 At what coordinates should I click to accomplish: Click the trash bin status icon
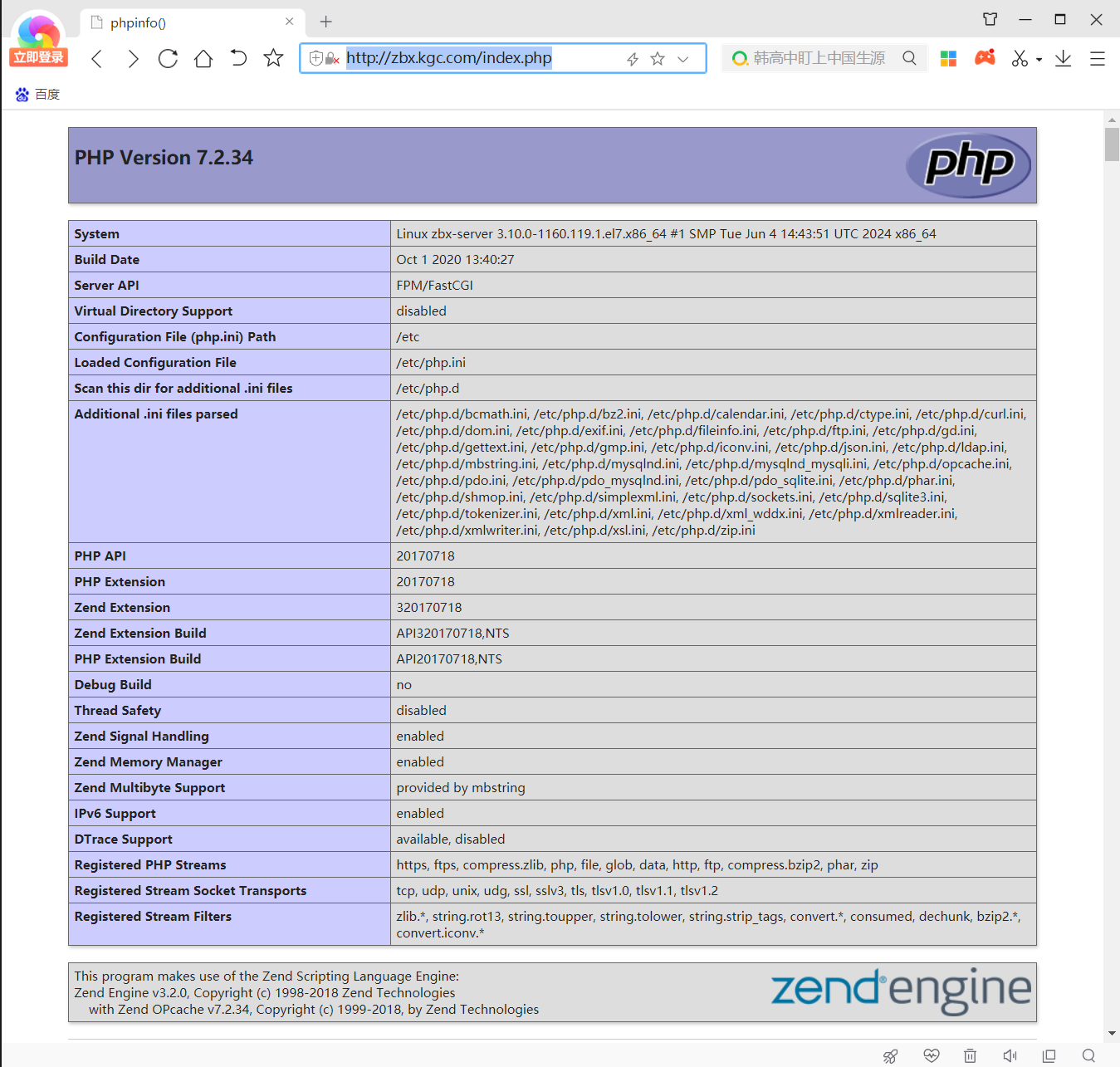tap(970, 1055)
